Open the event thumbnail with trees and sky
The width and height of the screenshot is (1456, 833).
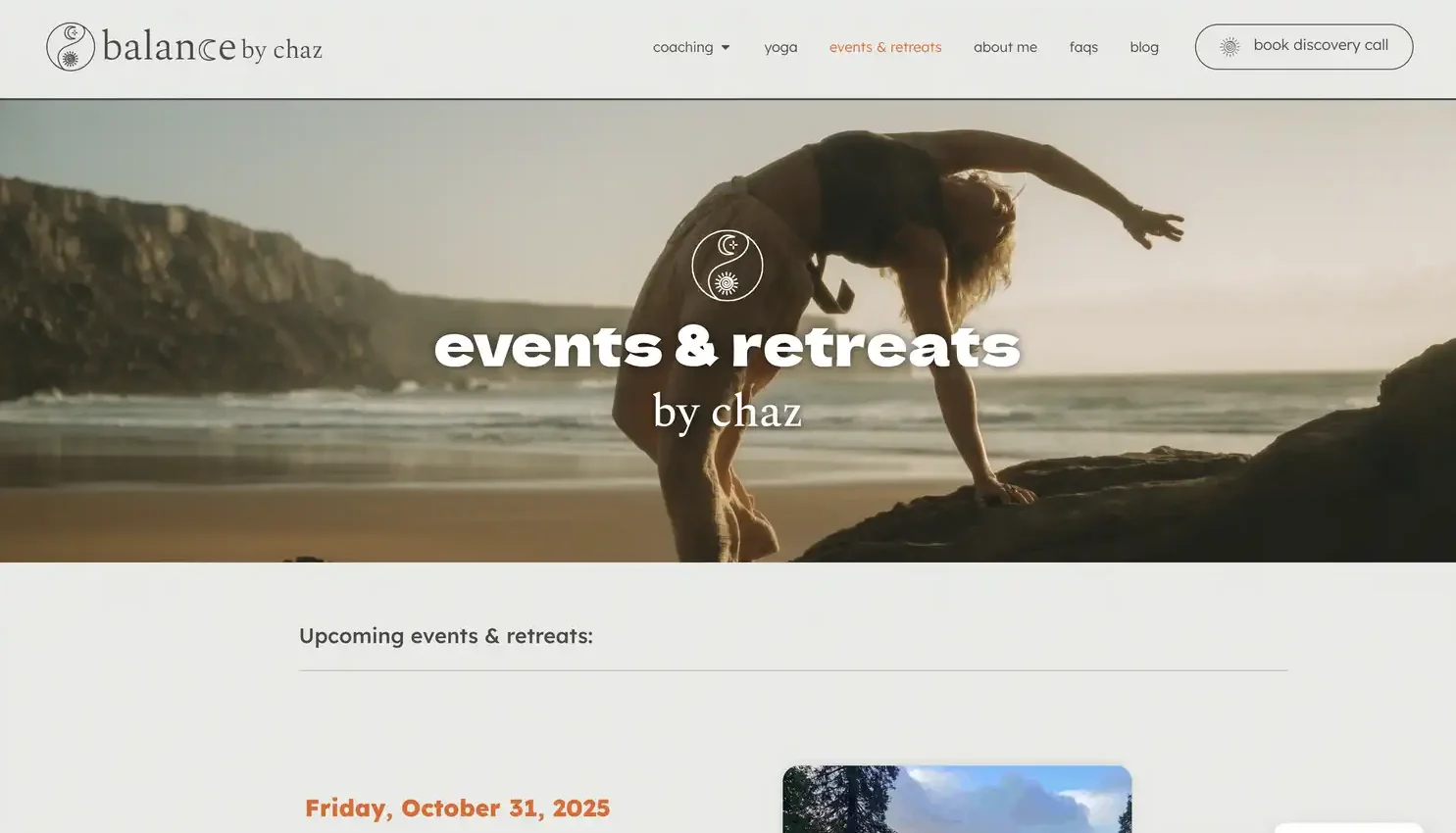tap(957, 800)
